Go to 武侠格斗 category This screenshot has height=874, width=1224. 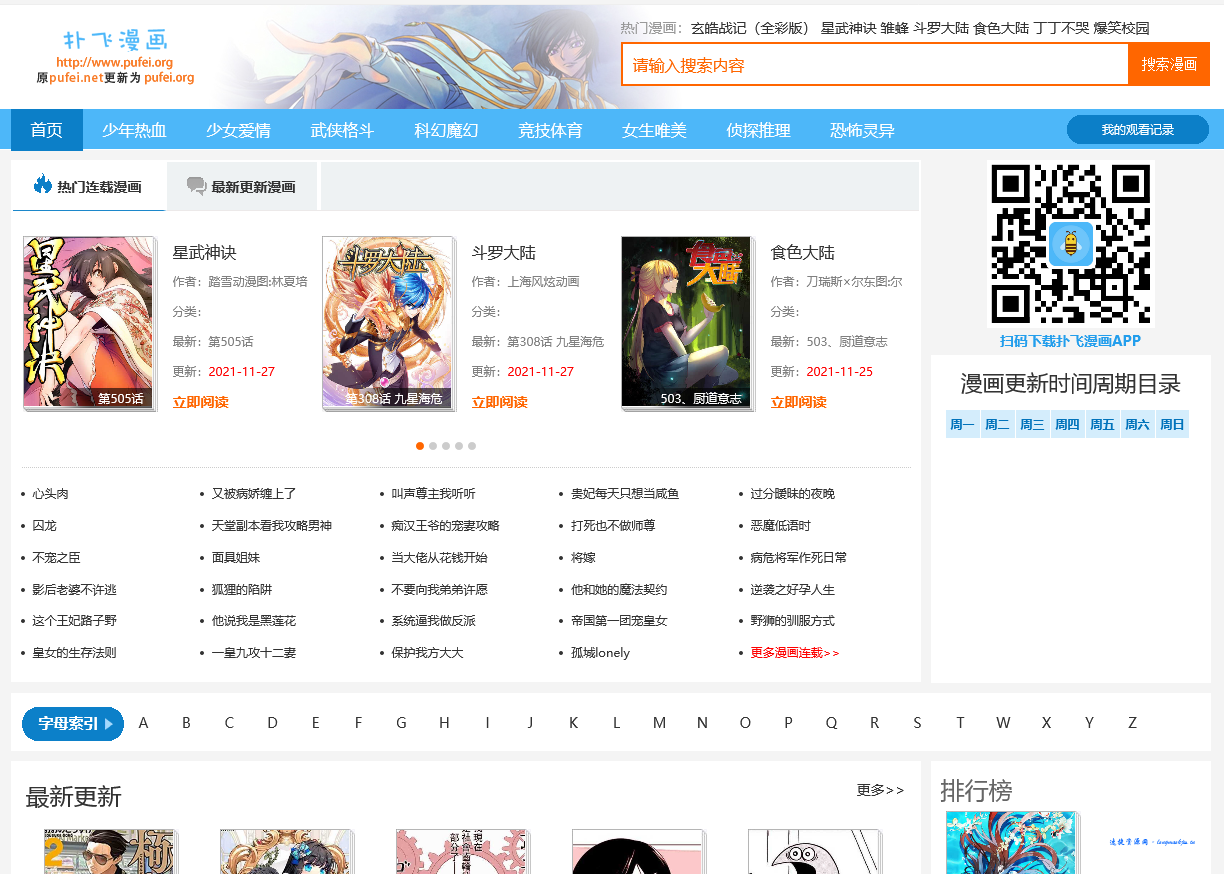(x=342, y=130)
